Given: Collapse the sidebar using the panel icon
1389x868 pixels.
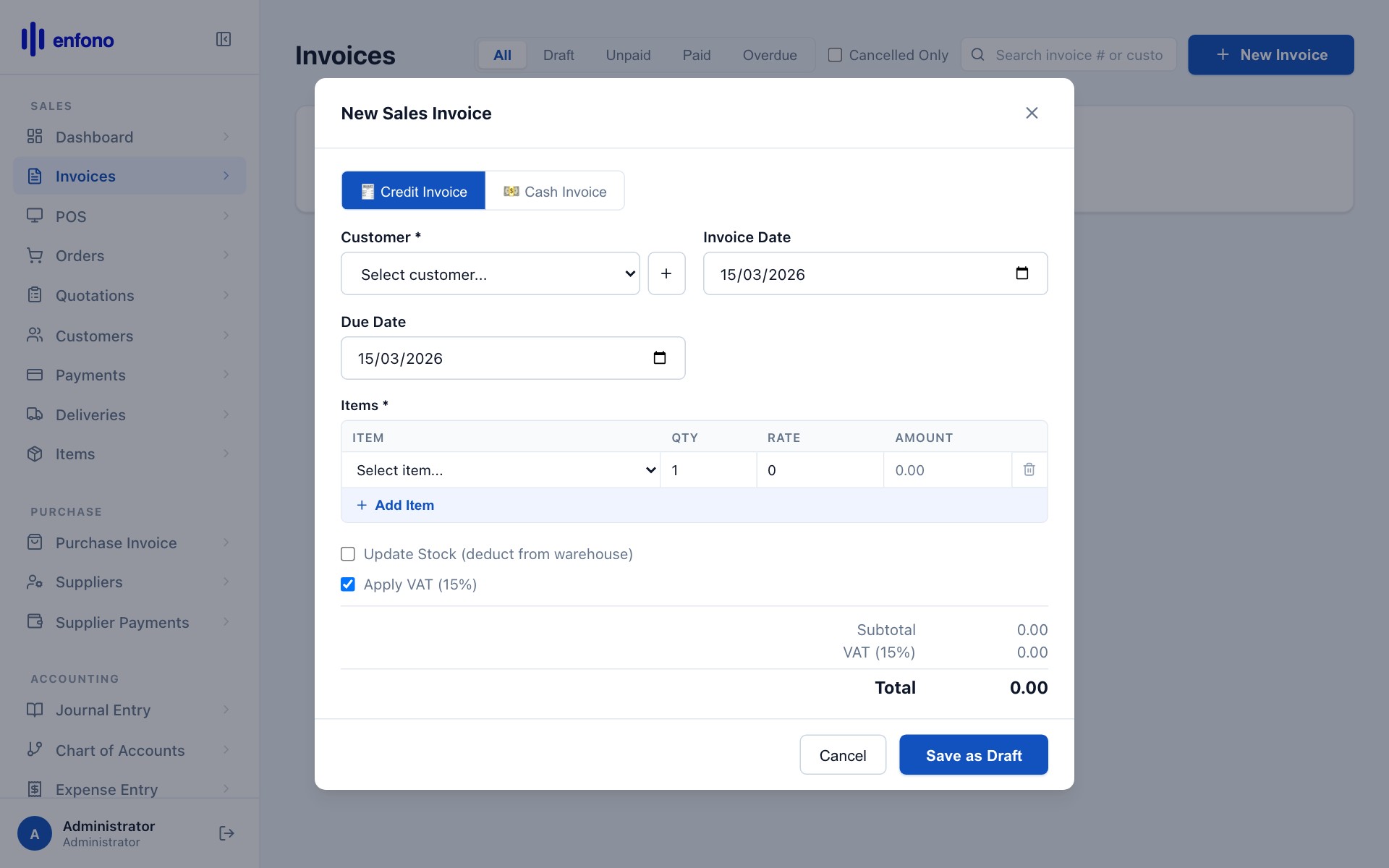Looking at the screenshot, I should tap(224, 39).
